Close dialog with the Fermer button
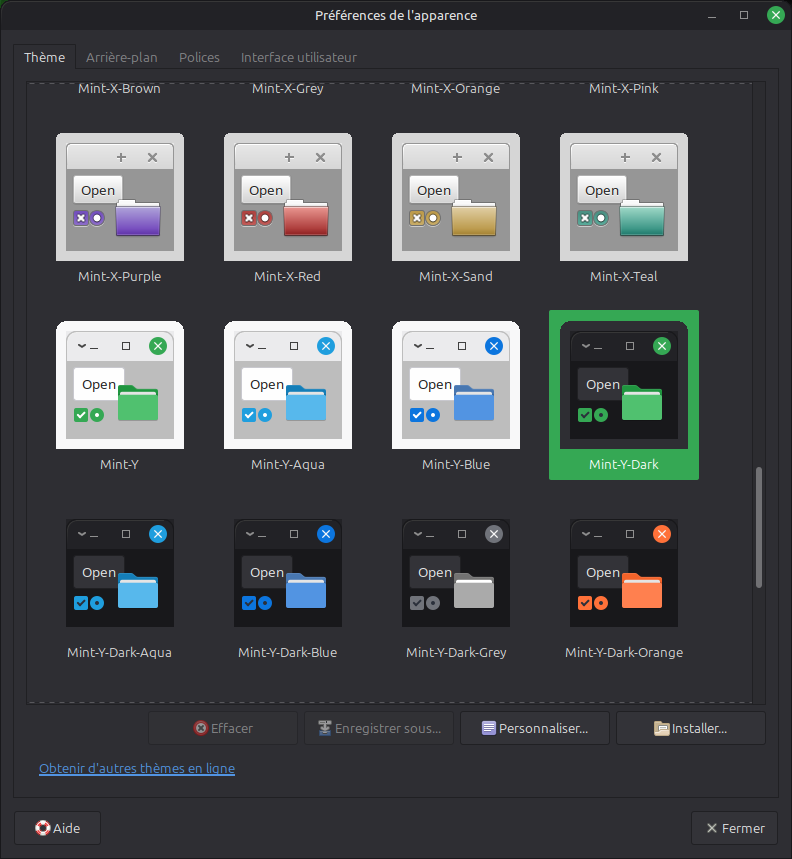This screenshot has width=792, height=859. [x=734, y=828]
